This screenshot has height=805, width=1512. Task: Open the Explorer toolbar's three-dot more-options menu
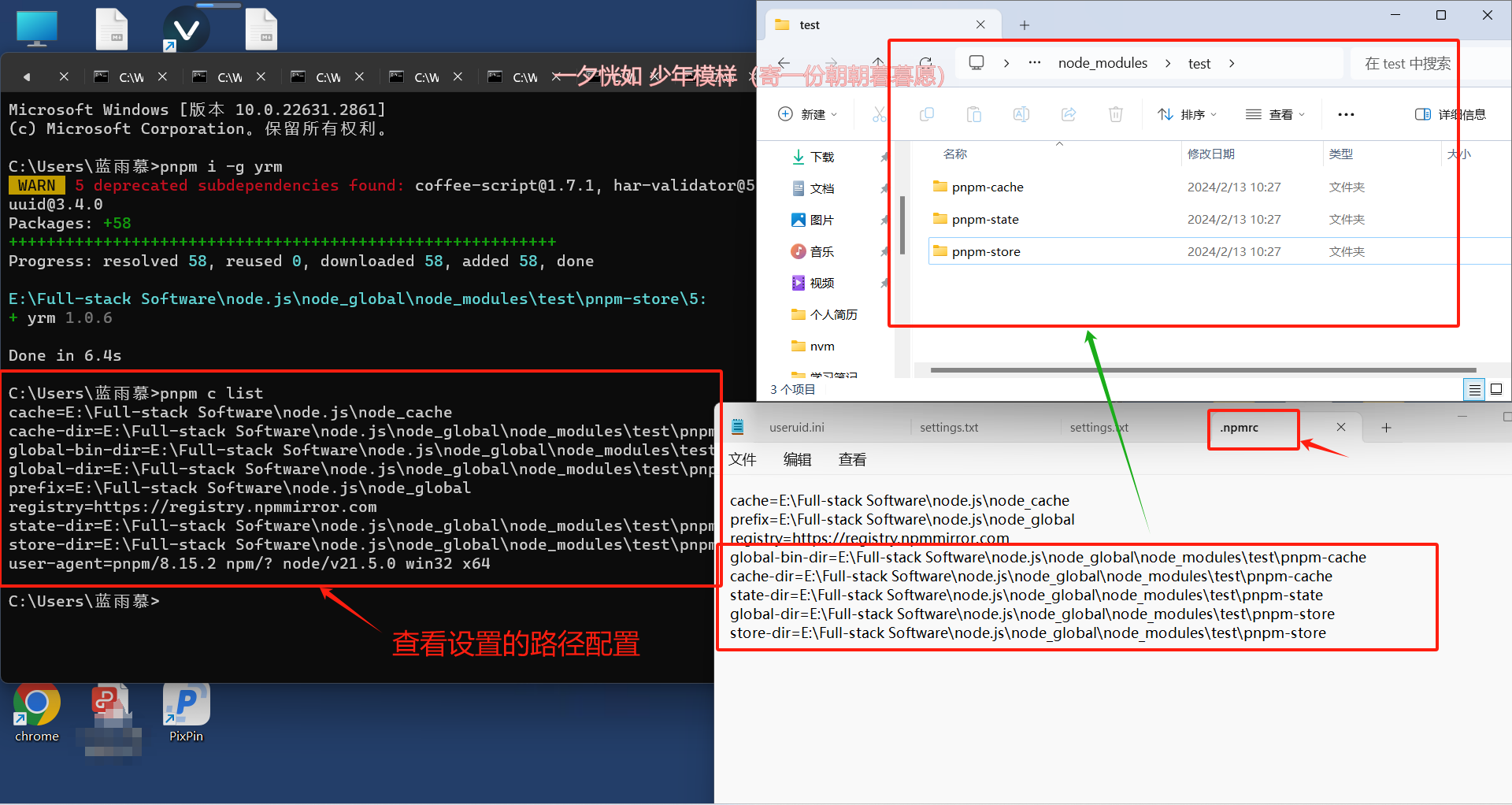coord(1346,114)
